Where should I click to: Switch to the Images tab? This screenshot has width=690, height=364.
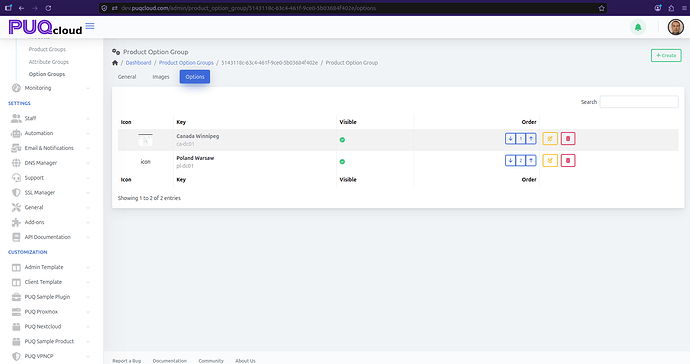pos(161,77)
